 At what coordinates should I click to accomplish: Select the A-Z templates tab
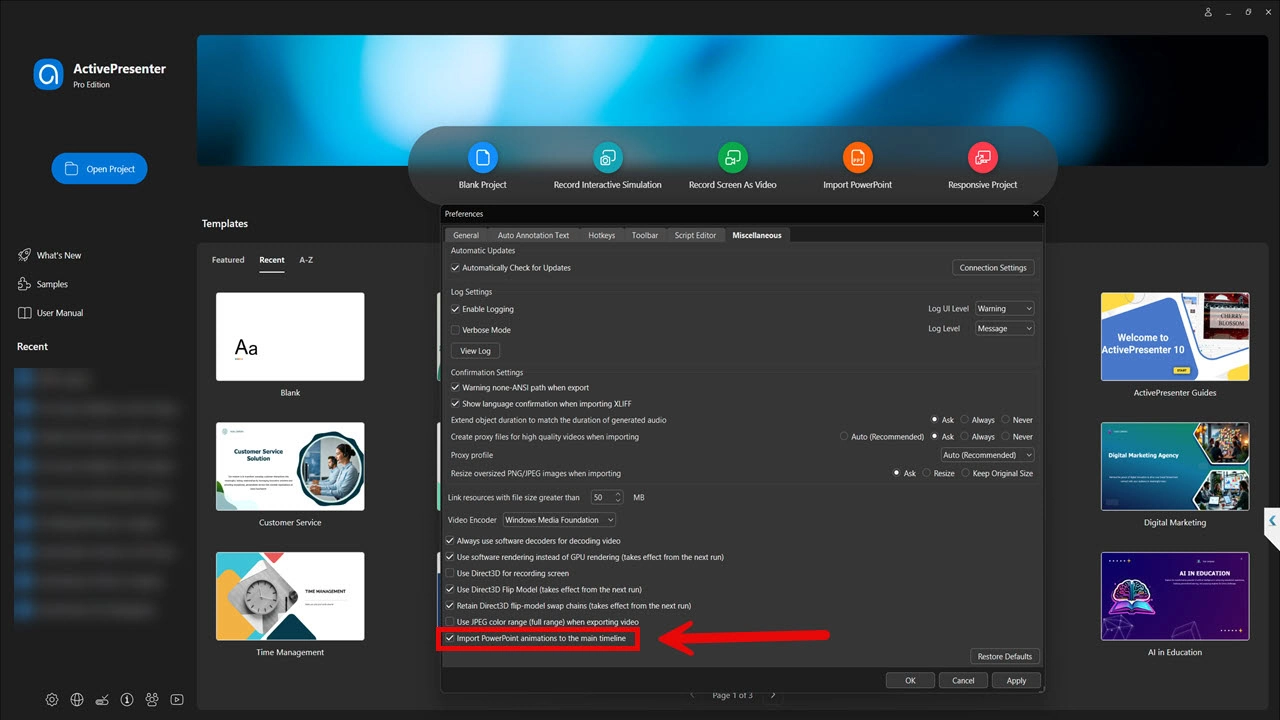click(x=306, y=260)
